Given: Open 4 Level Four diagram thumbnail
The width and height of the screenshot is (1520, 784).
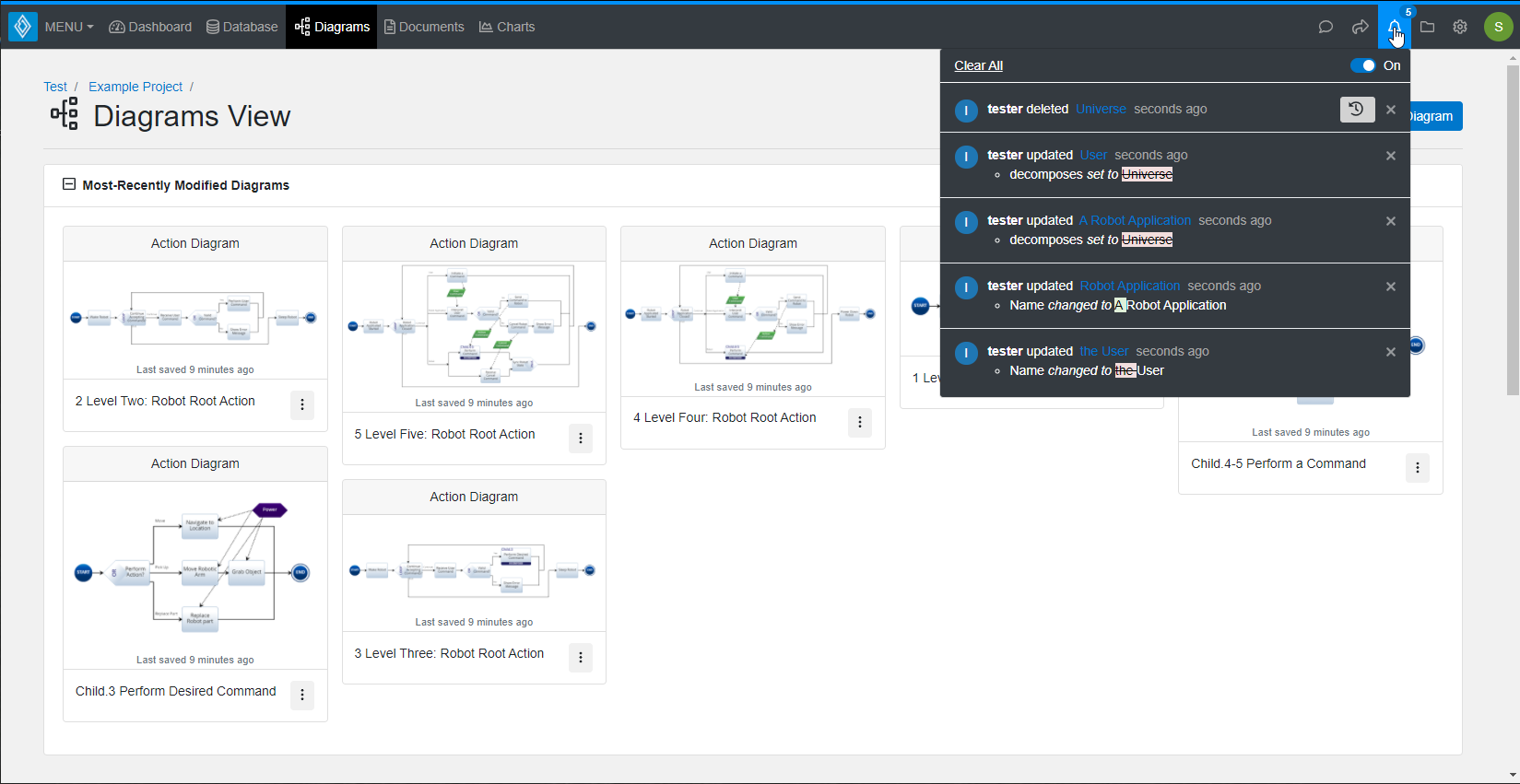Looking at the screenshot, I should [x=753, y=315].
